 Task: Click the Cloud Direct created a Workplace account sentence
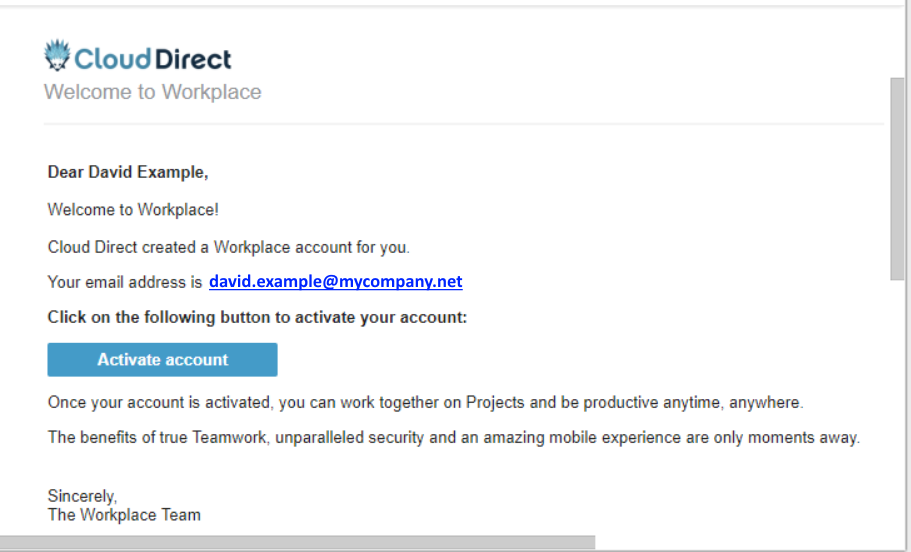(x=228, y=247)
